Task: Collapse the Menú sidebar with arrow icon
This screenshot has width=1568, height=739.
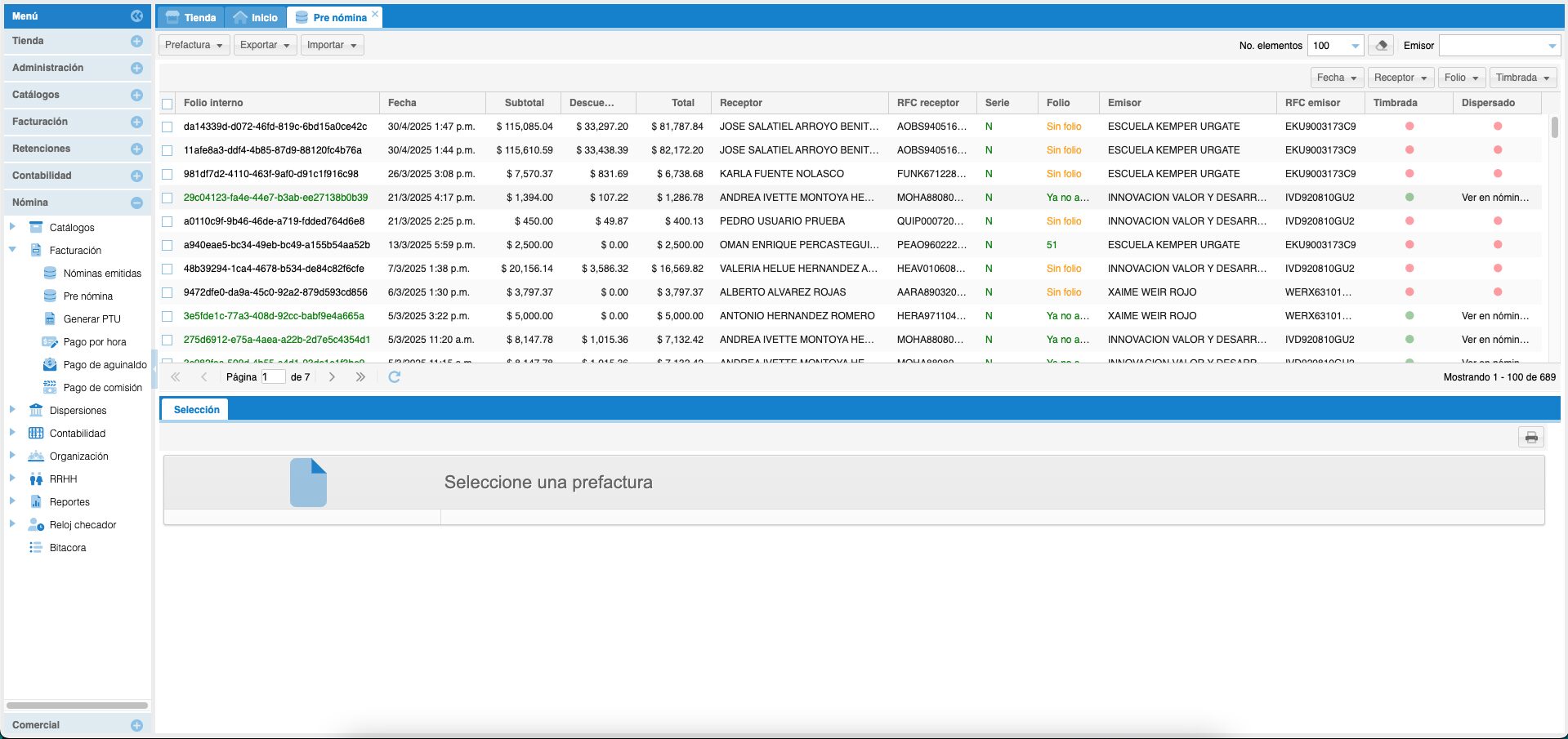Action: 136,16
